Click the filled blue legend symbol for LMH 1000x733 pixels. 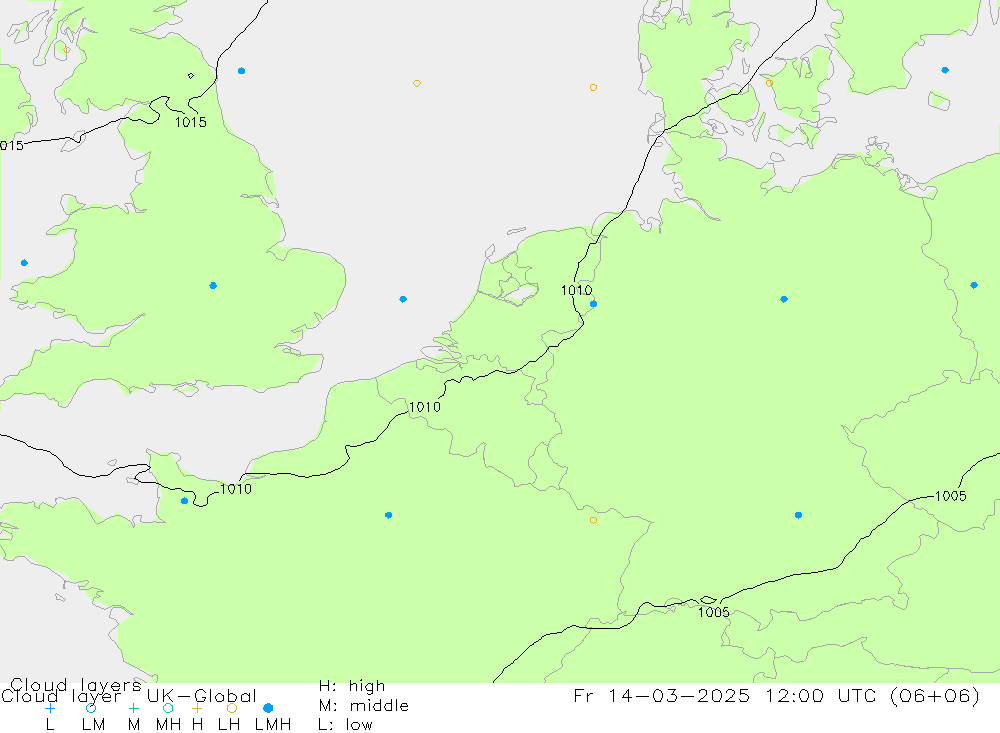point(268,708)
